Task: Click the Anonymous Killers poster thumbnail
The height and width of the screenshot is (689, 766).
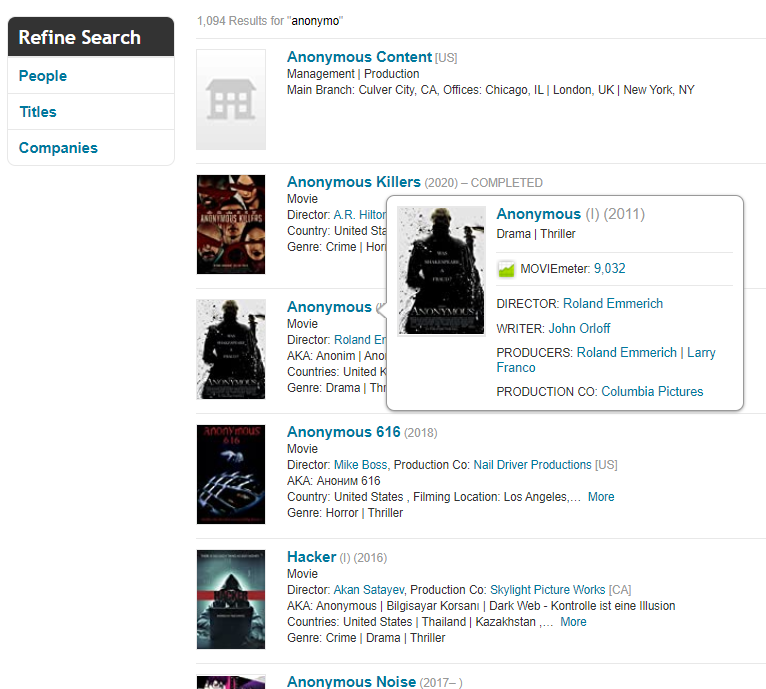Action: (x=231, y=224)
